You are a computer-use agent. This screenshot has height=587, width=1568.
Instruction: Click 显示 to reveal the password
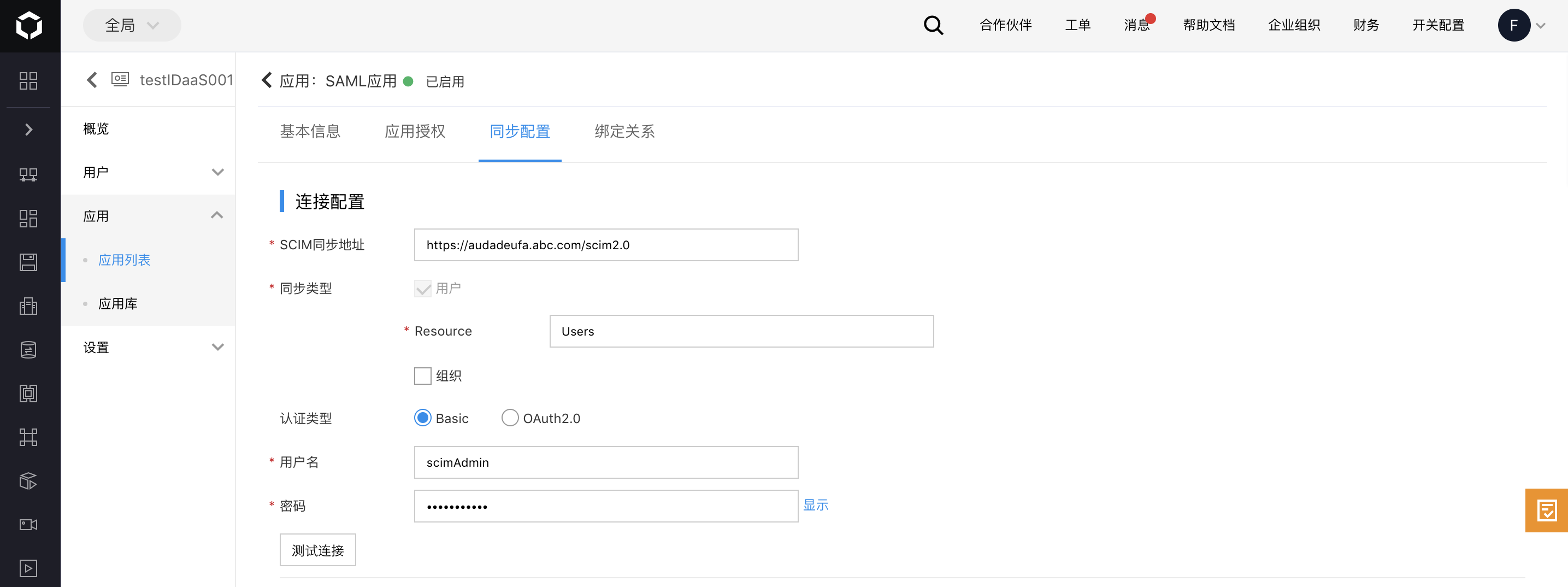(816, 505)
